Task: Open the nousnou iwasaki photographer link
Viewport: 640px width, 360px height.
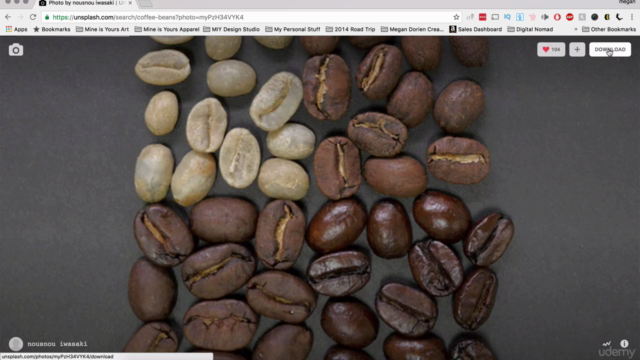Action: click(x=57, y=344)
